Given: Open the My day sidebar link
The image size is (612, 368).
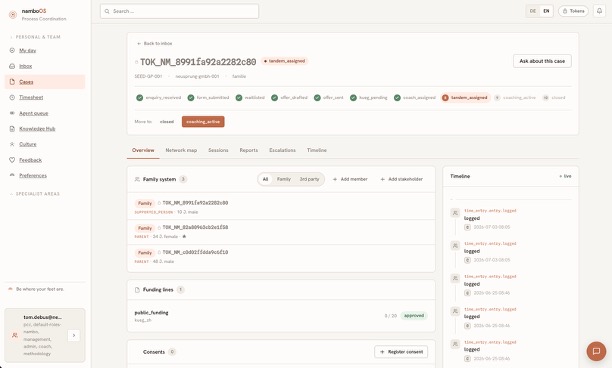Looking at the screenshot, I should [x=27, y=50].
